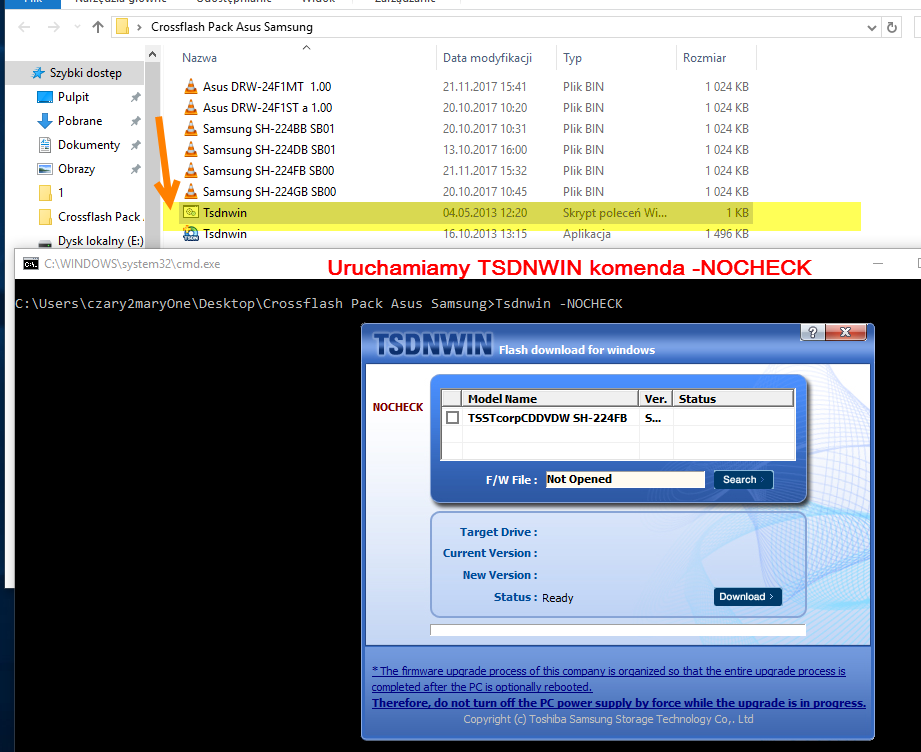Click date 16.10.2013 13:15 of Tsdnwin application
This screenshot has width=921, height=752.
click(485, 234)
